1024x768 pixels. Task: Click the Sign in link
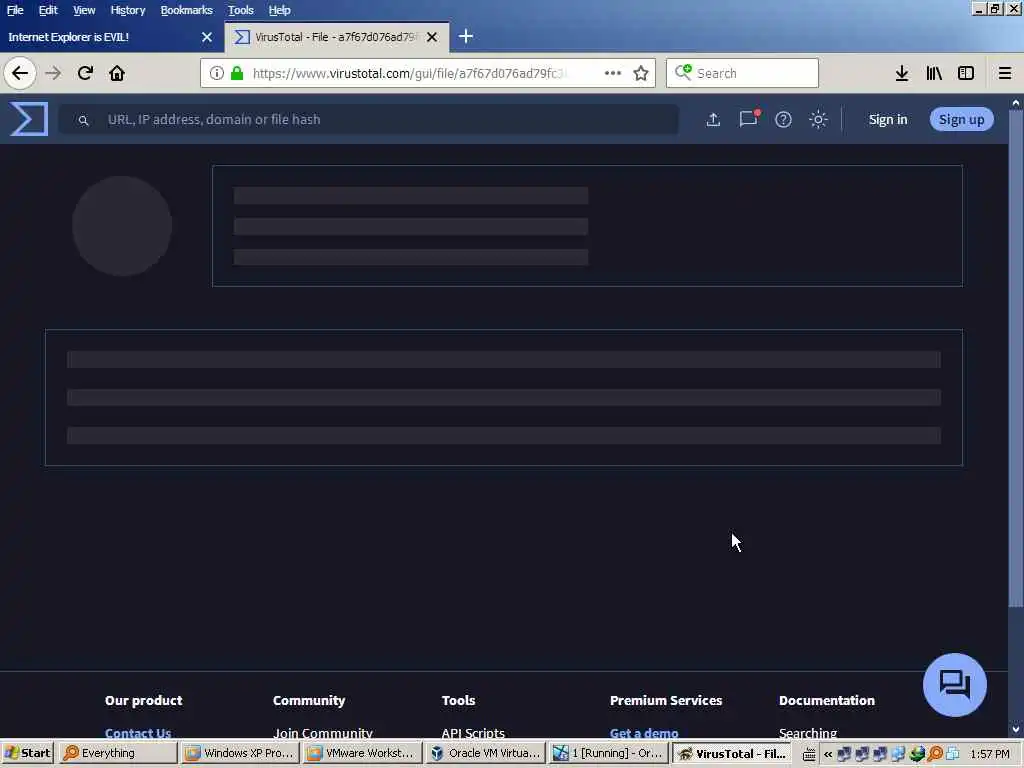click(888, 120)
